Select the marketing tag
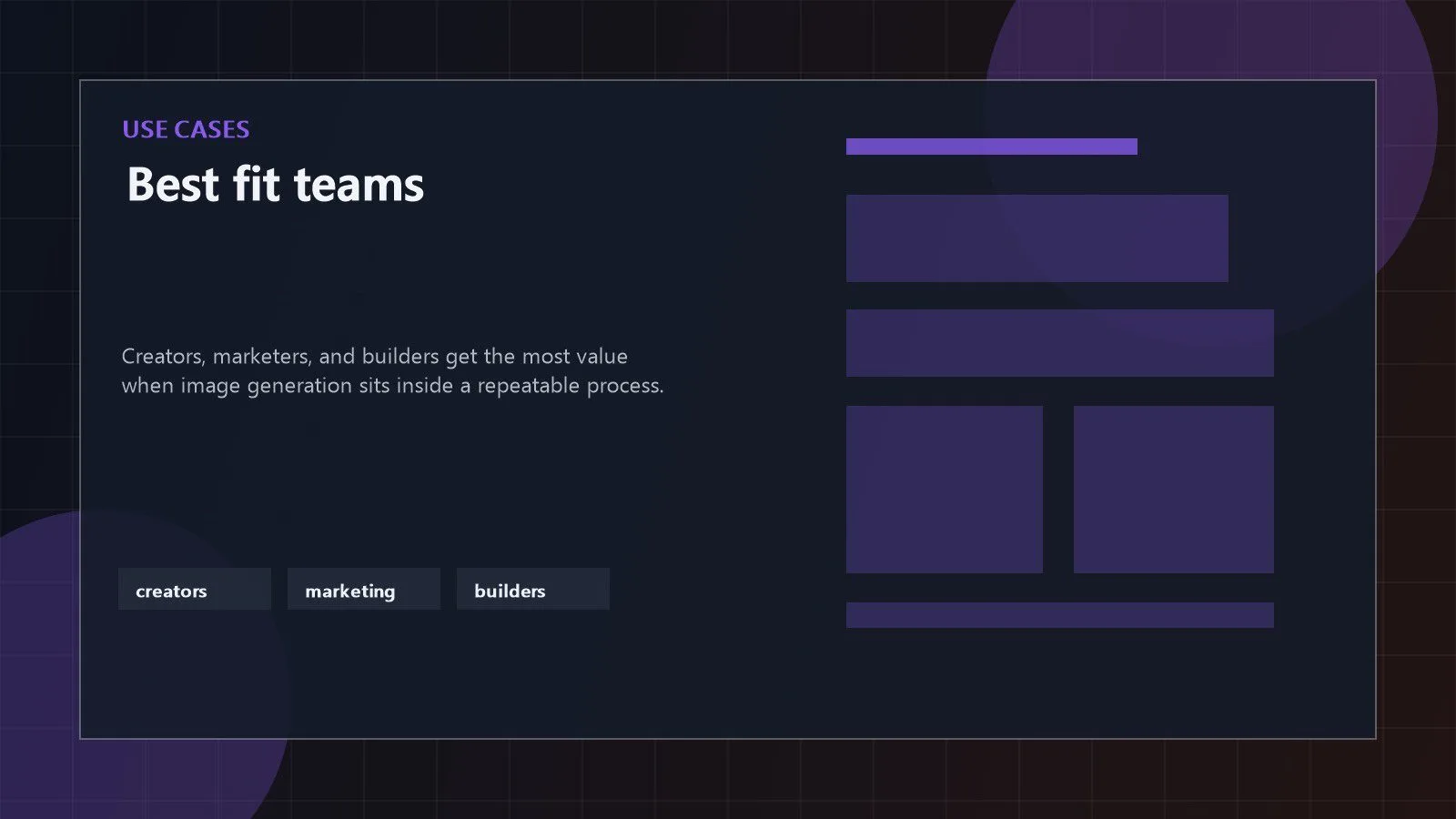This screenshot has height=819, width=1456. pyautogui.click(x=364, y=589)
